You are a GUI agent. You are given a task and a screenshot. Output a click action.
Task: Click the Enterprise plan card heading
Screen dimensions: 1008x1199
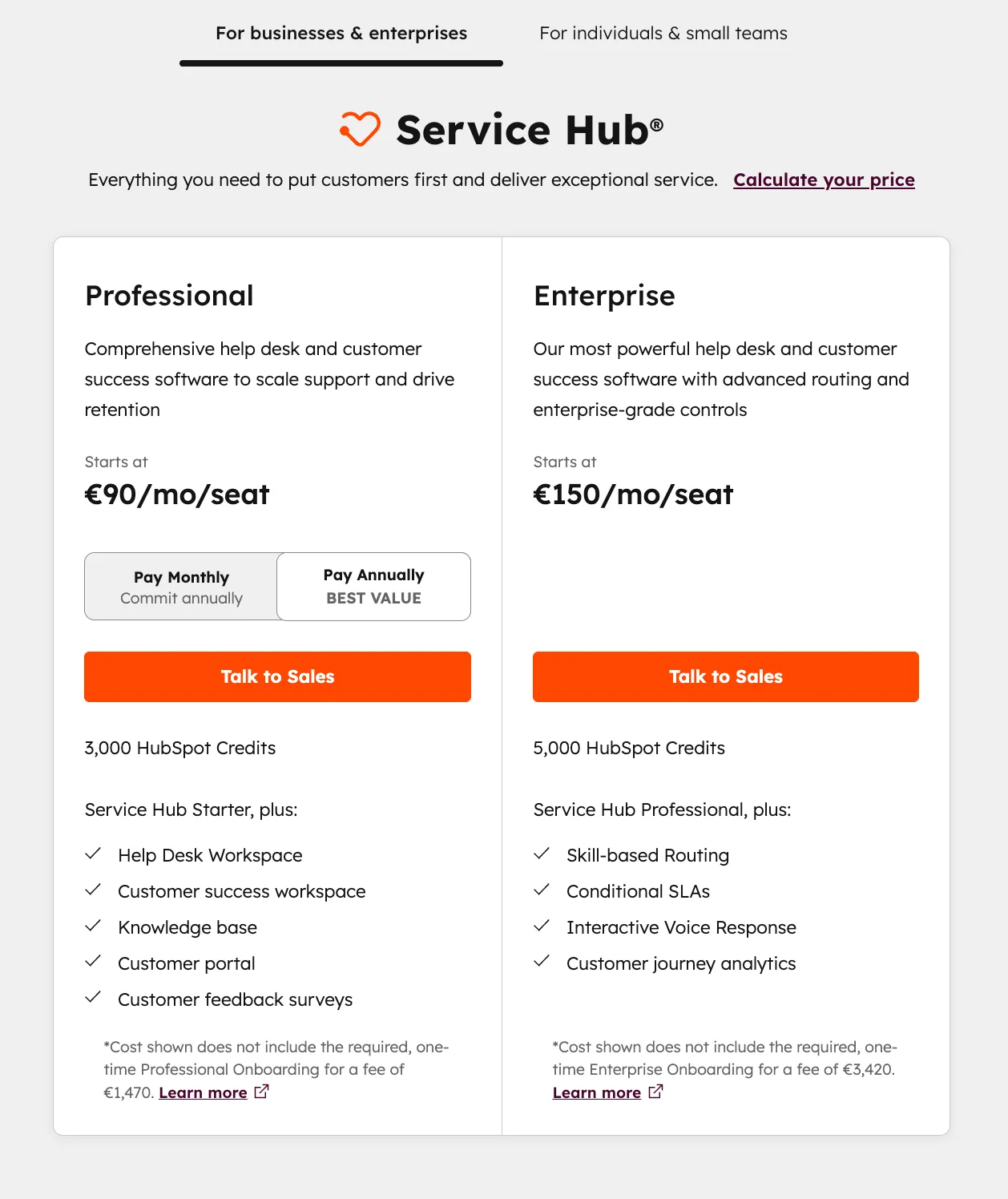click(604, 295)
